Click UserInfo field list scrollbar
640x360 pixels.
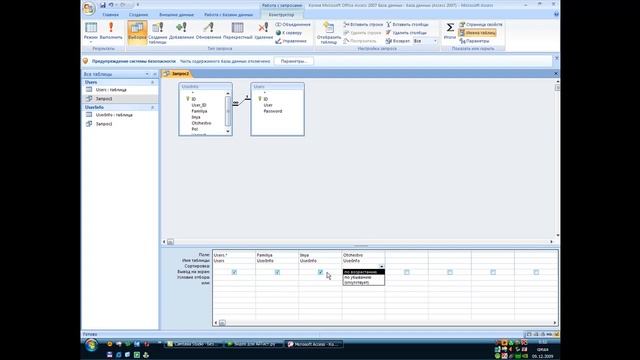pos(228,112)
